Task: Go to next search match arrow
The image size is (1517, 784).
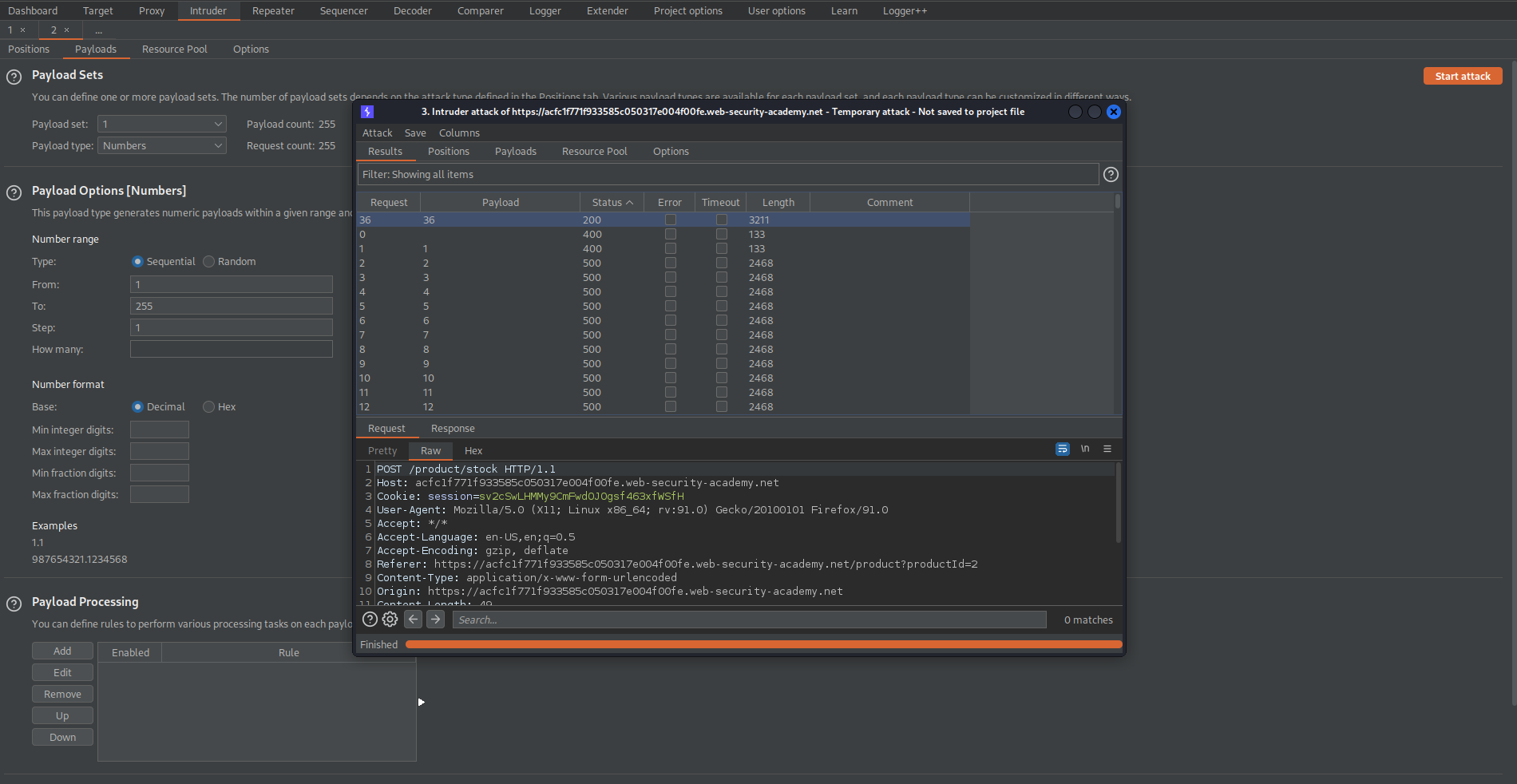Action: point(435,620)
